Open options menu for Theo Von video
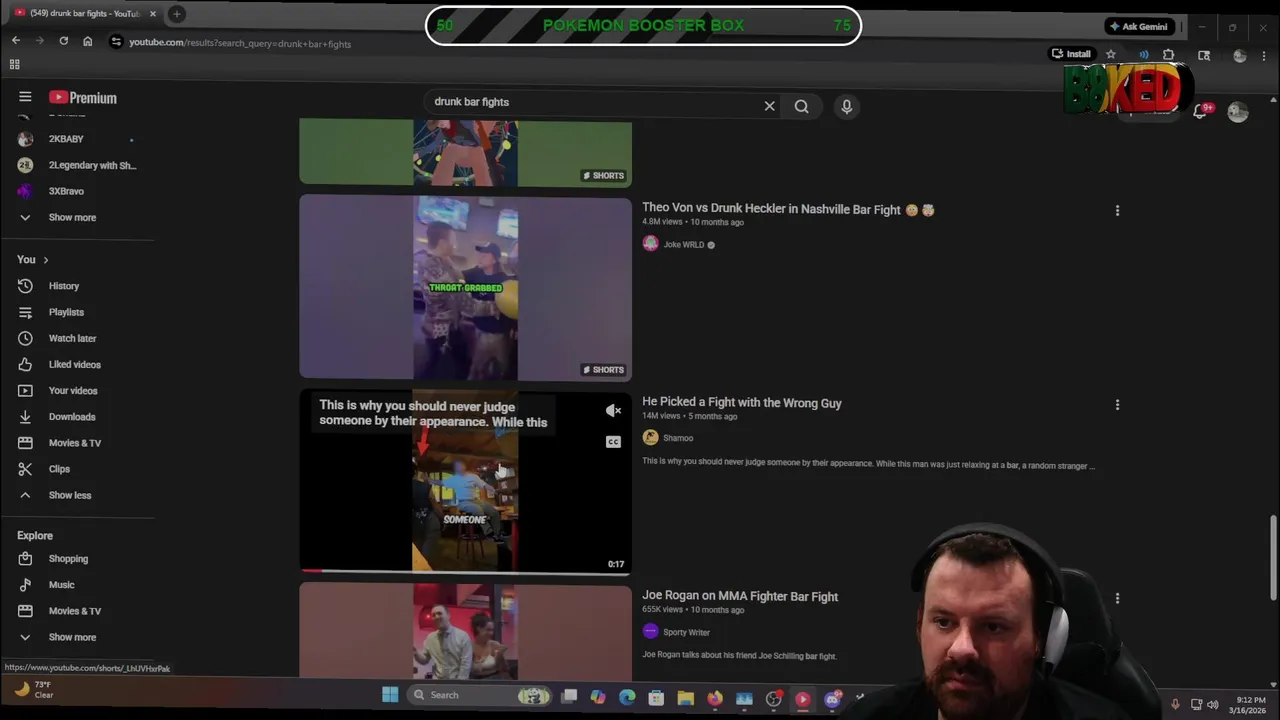The image size is (1280, 720). [1117, 210]
